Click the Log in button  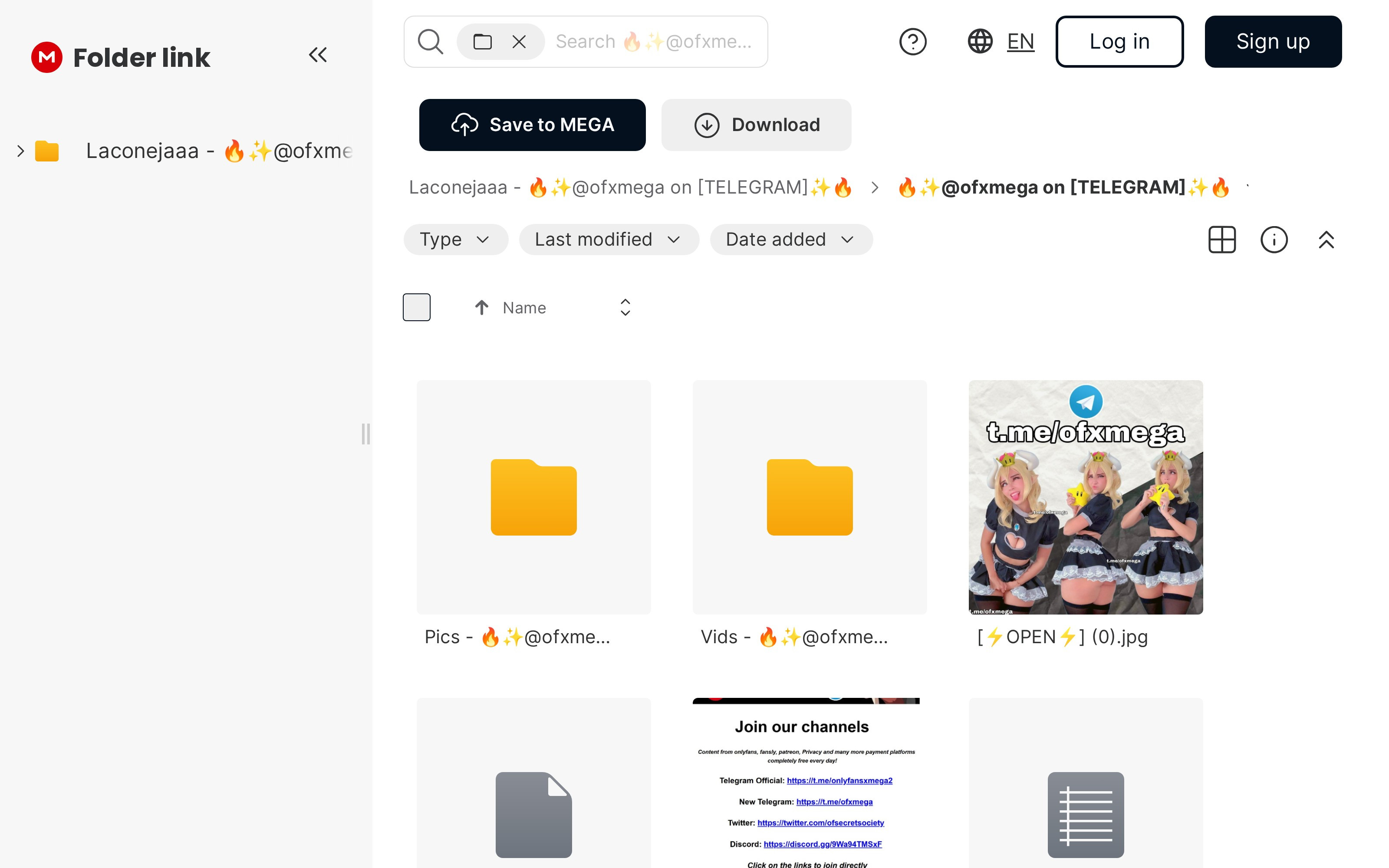coord(1119,41)
